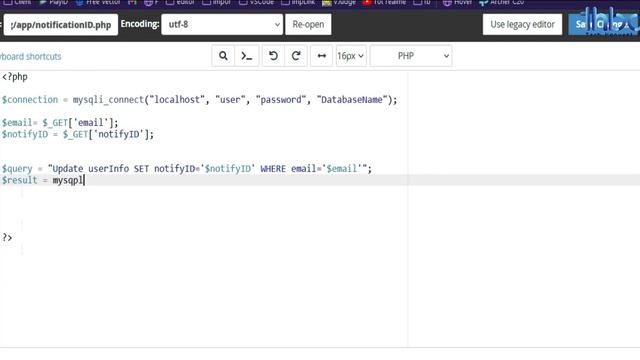This screenshot has width=640, height=360.
Task: Place cursor on the <?php opening line
Action: [x=15, y=77]
